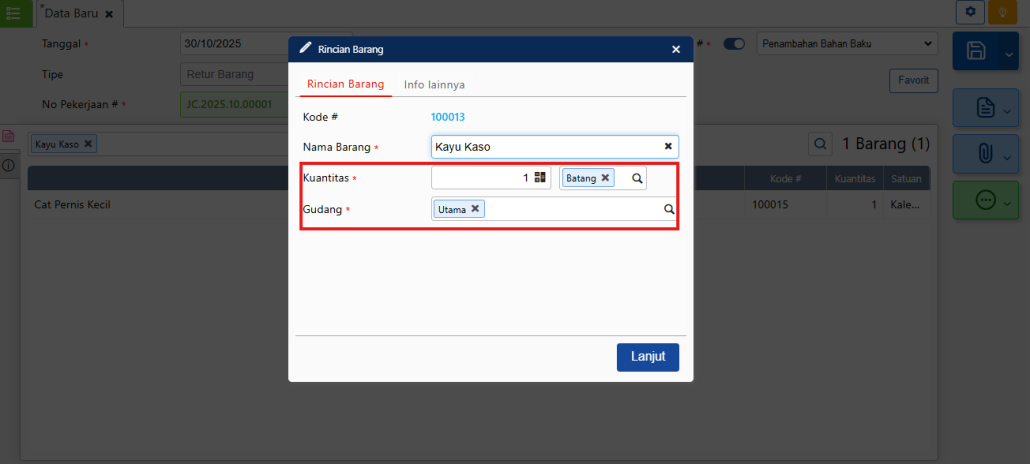
Task: Open the quantity calculator icon
Action: (x=540, y=178)
